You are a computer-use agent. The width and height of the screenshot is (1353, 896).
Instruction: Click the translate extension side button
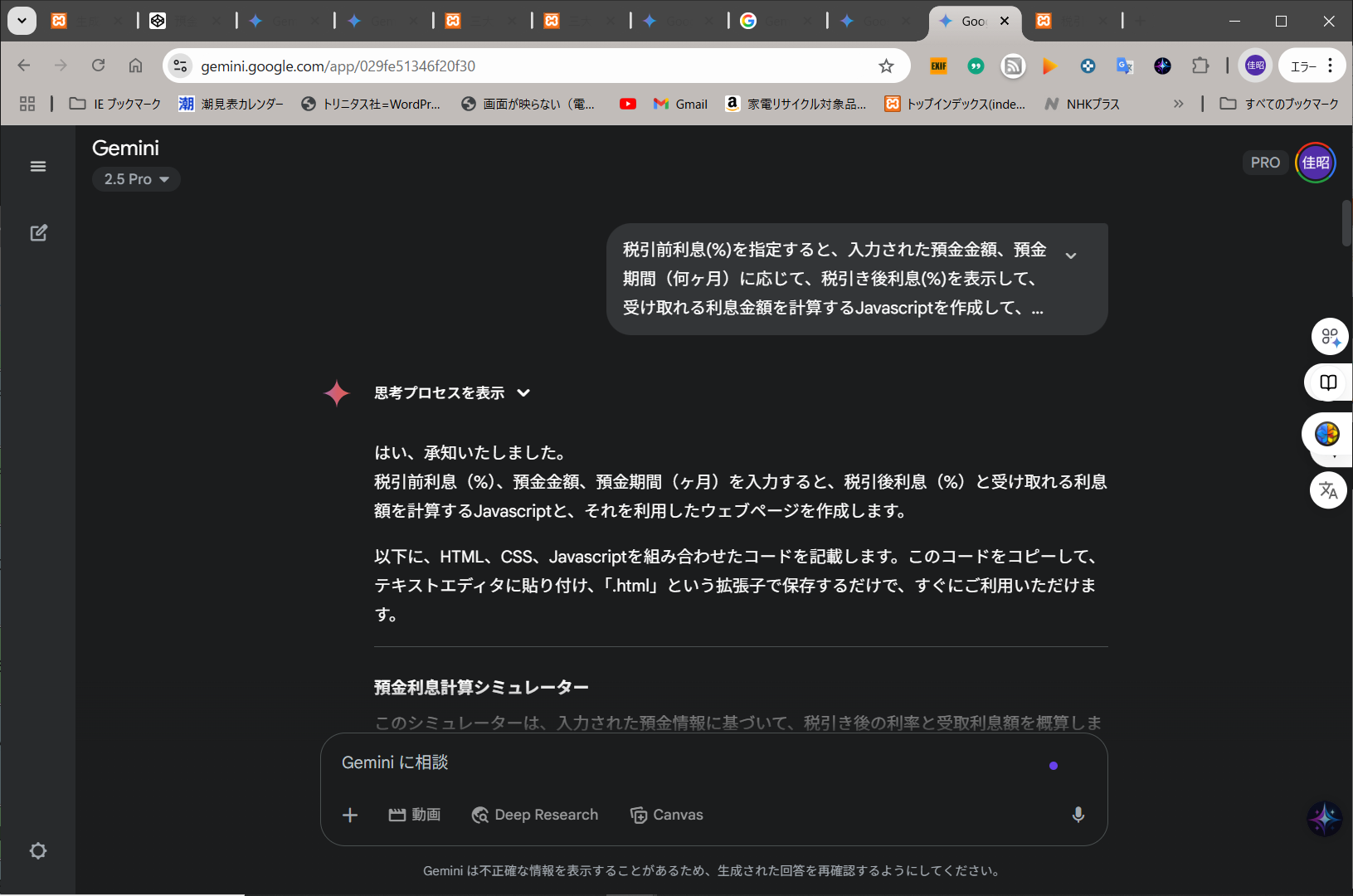(x=1328, y=490)
